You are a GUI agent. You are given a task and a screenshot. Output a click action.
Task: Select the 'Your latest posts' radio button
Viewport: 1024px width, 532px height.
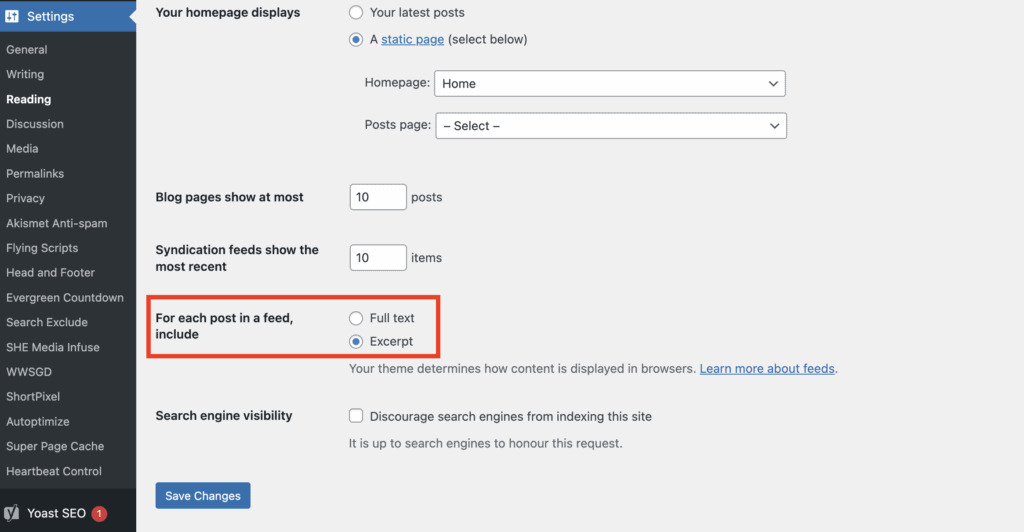356,12
